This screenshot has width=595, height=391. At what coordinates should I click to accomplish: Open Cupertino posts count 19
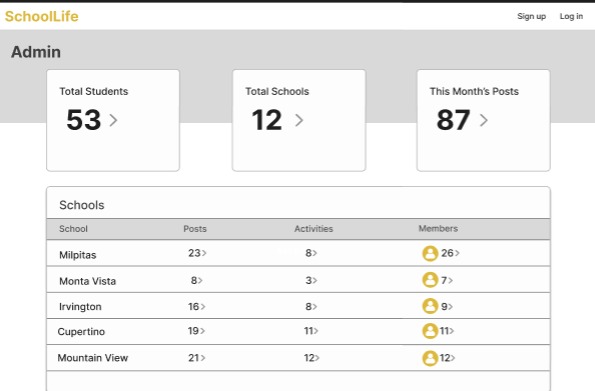[196, 331]
